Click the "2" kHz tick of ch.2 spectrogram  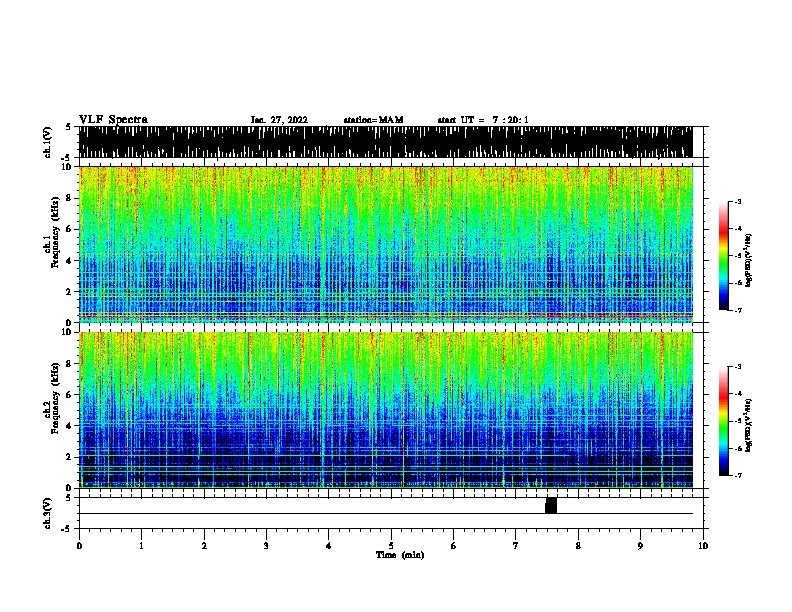(x=69, y=457)
